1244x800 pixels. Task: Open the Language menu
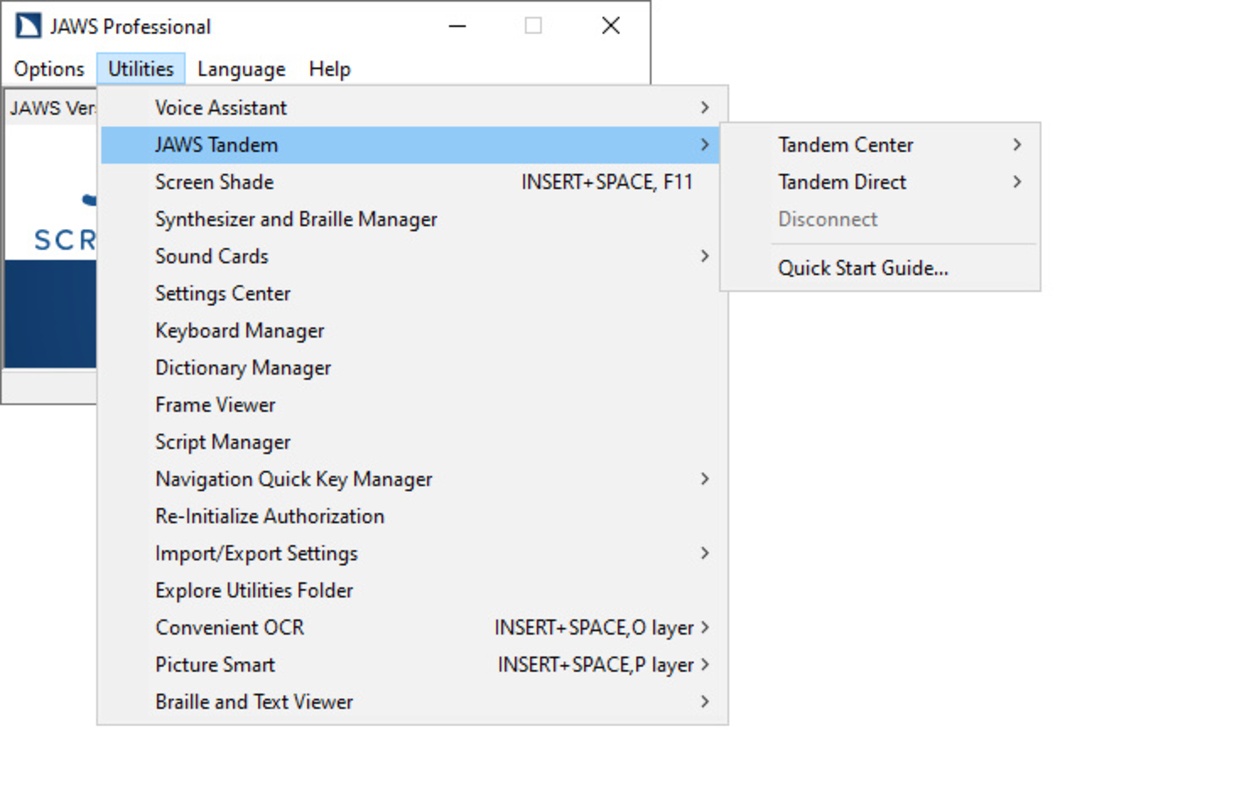[x=241, y=69]
